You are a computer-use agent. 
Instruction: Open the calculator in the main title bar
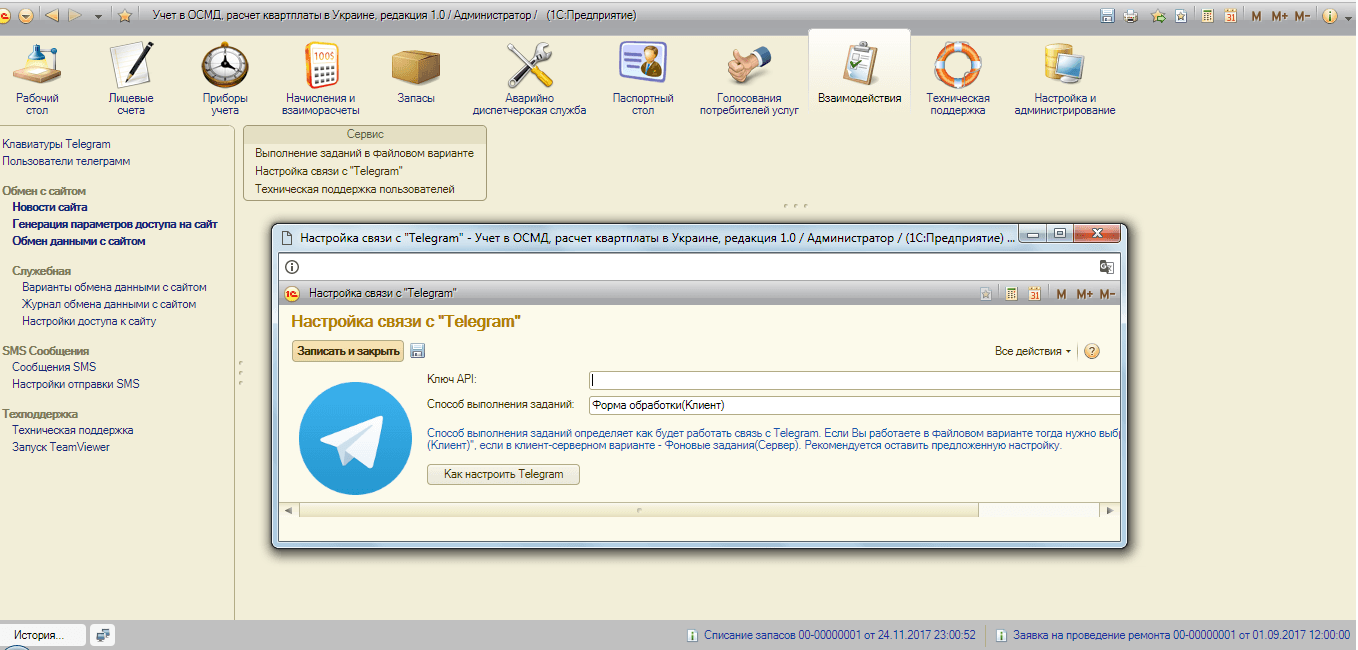pos(1208,15)
